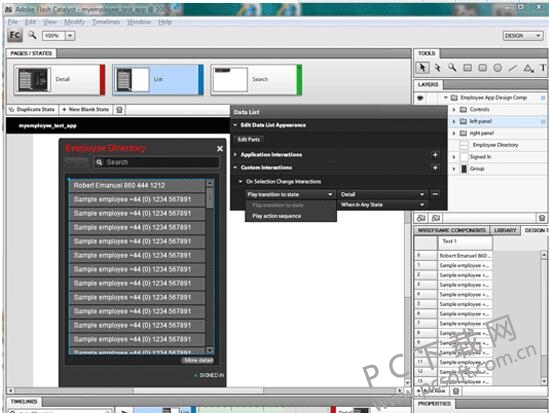The width and height of the screenshot is (549, 413).
Task: Collapse the Edit Data List Appearance section
Action: pos(235,125)
